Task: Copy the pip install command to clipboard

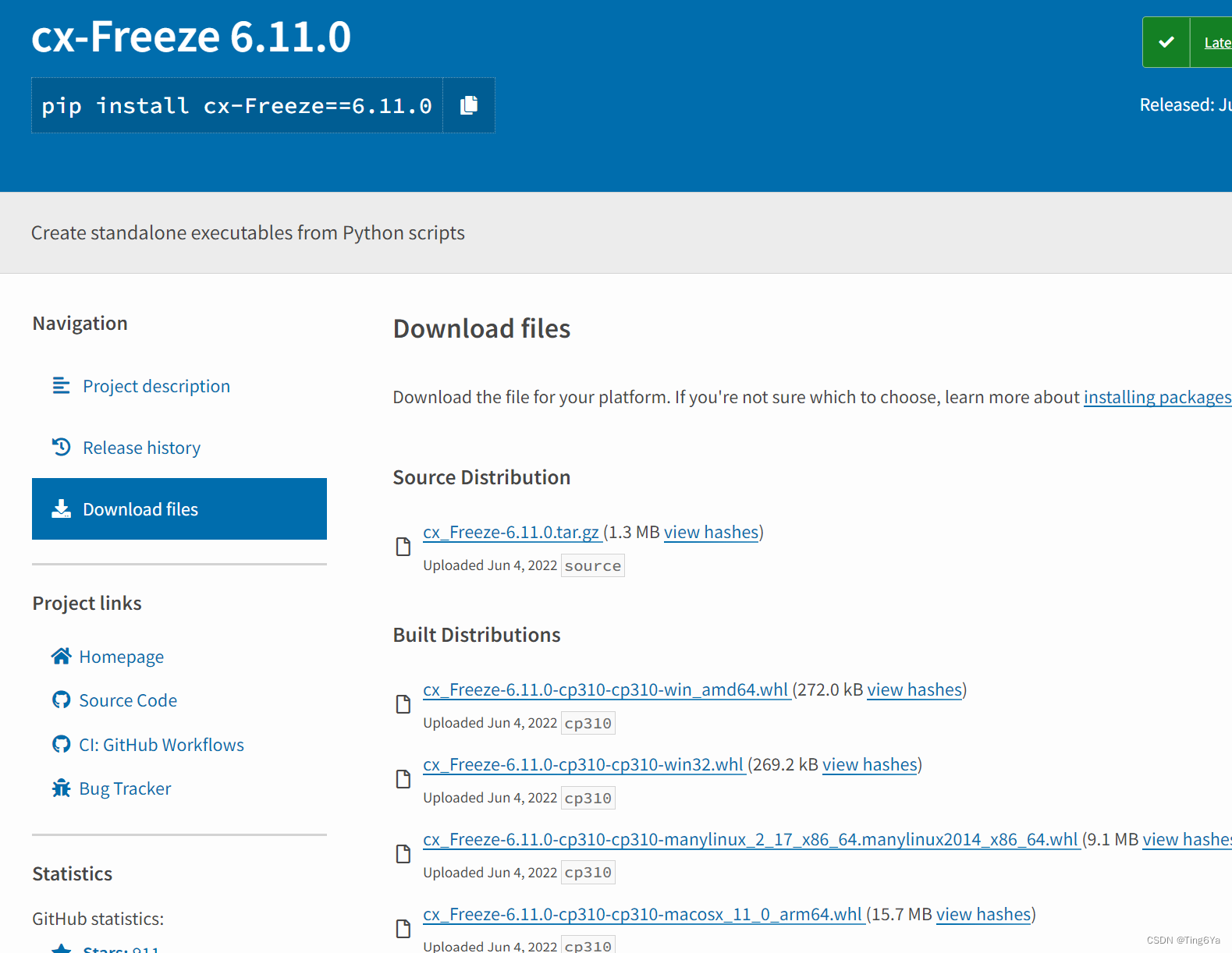Action: pyautogui.click(x=469, y=105)
